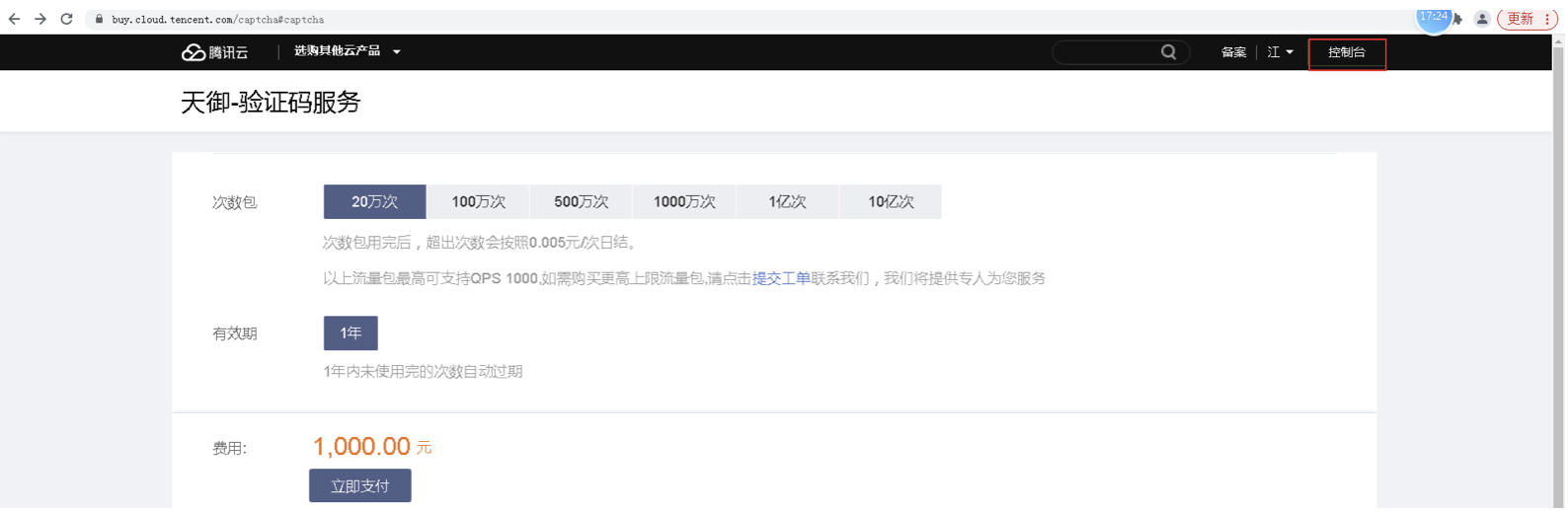The width and height of the screenshot is (1568, 513).
Task: Pick the 1000万次 package
Action: coord(684,201)
